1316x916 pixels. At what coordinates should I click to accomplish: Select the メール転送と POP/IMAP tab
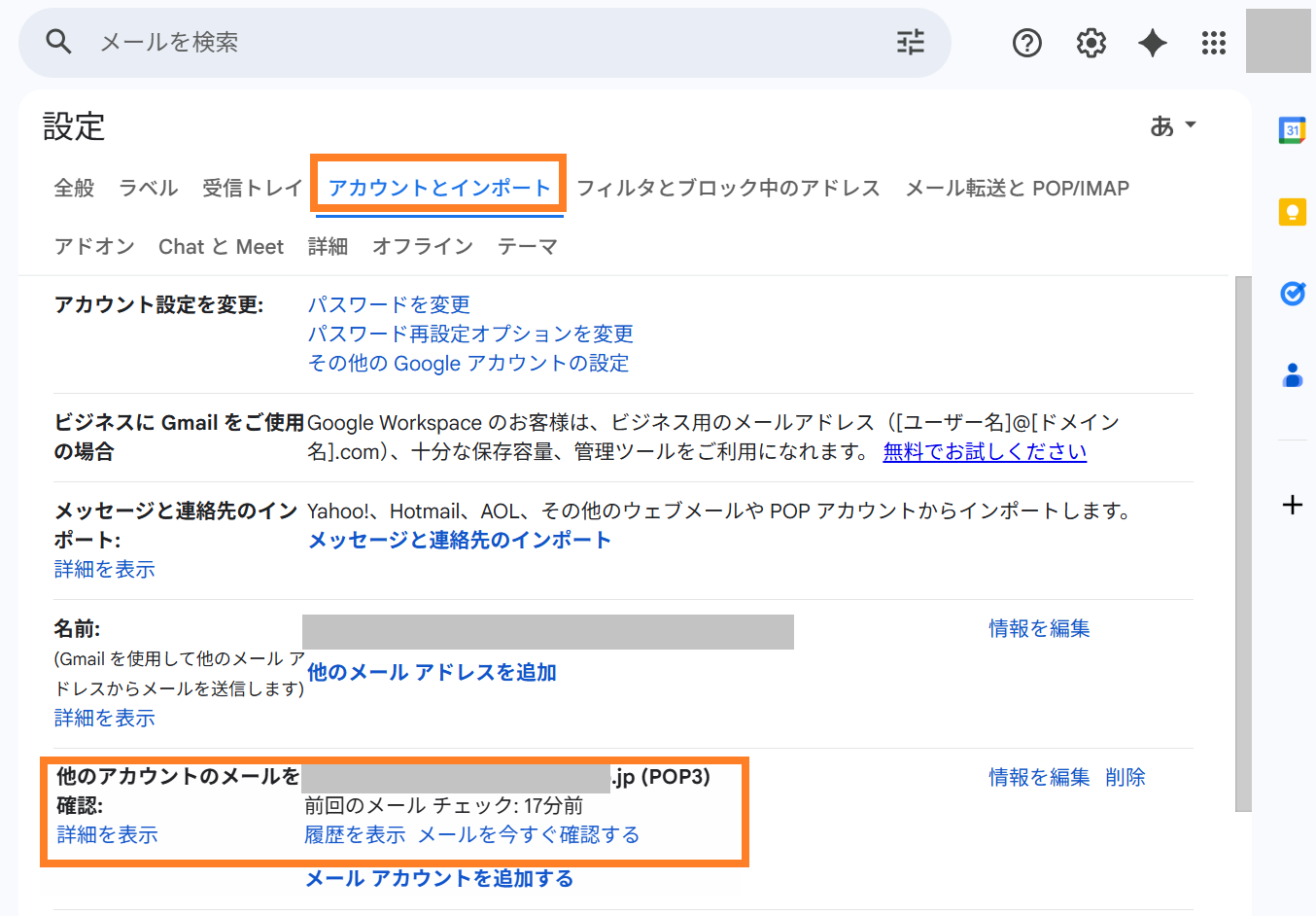1017,188
